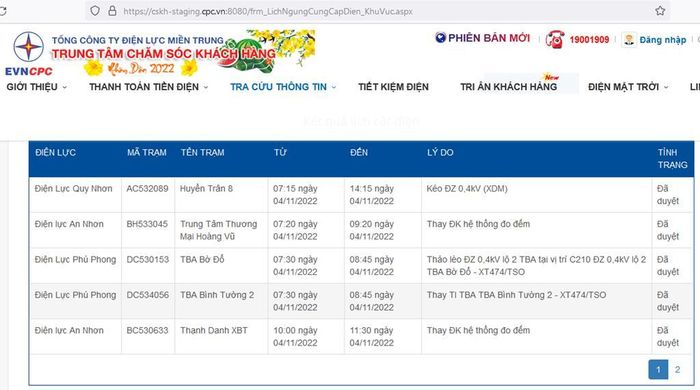Click the Tên trạm column header
700x390 pixels.
click(x=202, y=153)
